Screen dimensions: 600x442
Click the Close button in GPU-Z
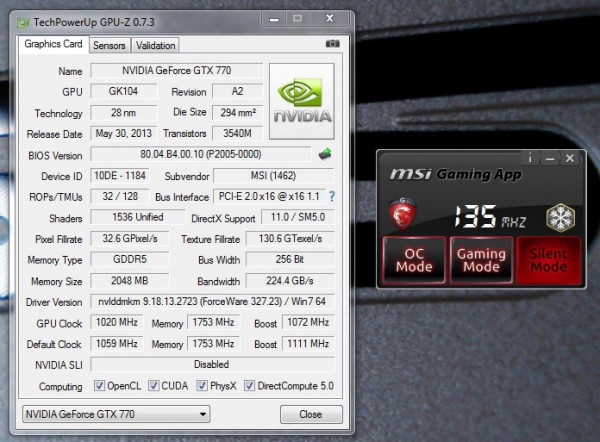point(311,414)
